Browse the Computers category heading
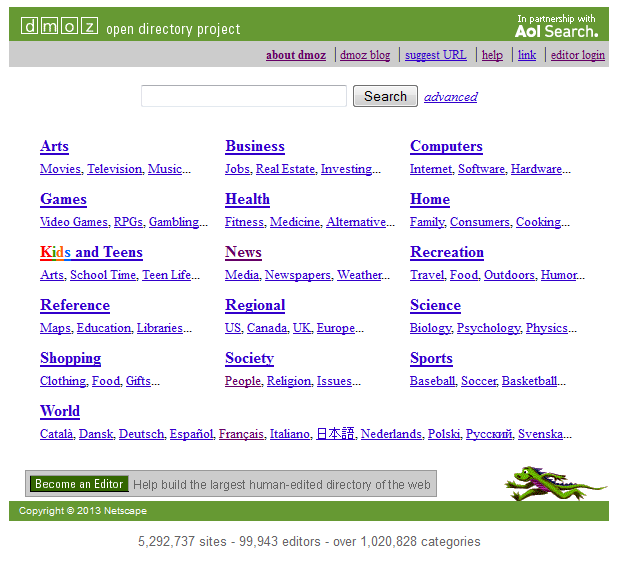619x563 pixels. coord(446,146)
